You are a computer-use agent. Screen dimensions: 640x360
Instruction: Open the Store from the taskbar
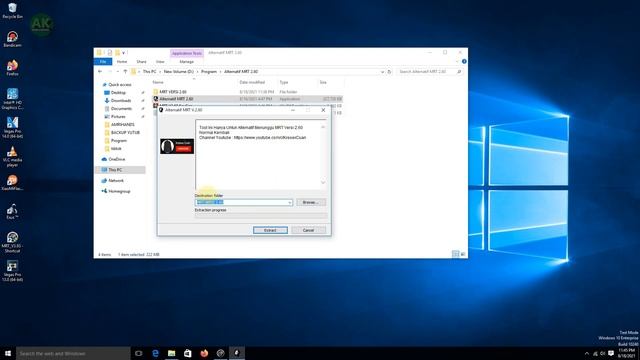click(x=188, y=353)
